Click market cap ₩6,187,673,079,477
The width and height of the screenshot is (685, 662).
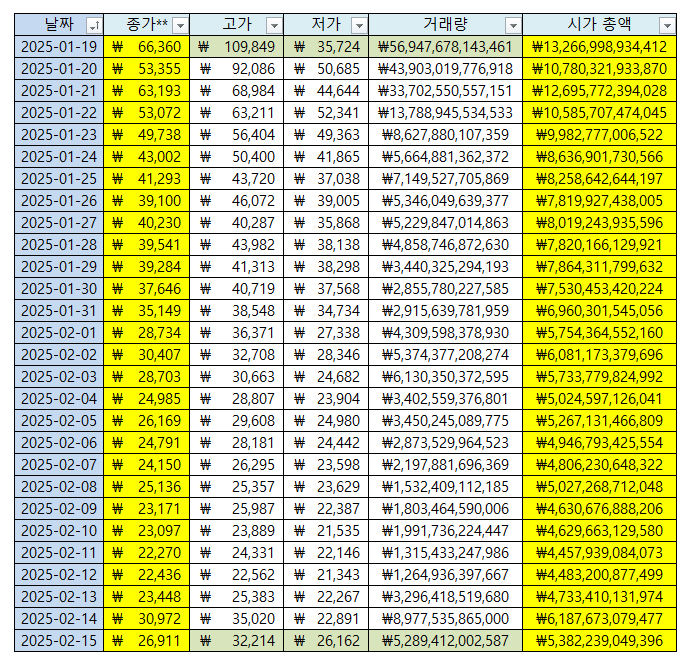tap(599, 618)
